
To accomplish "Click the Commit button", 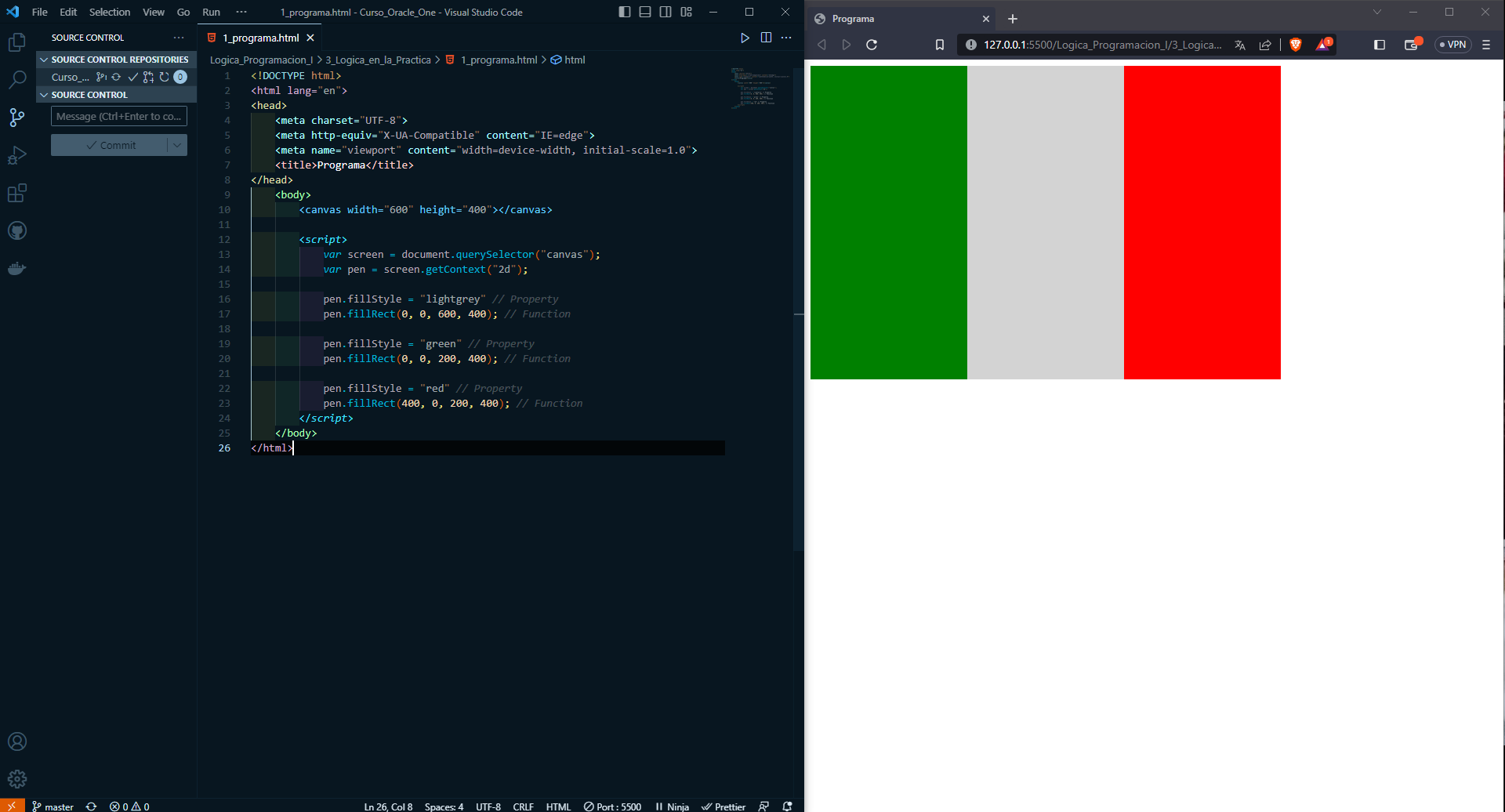I will (110, 145).
